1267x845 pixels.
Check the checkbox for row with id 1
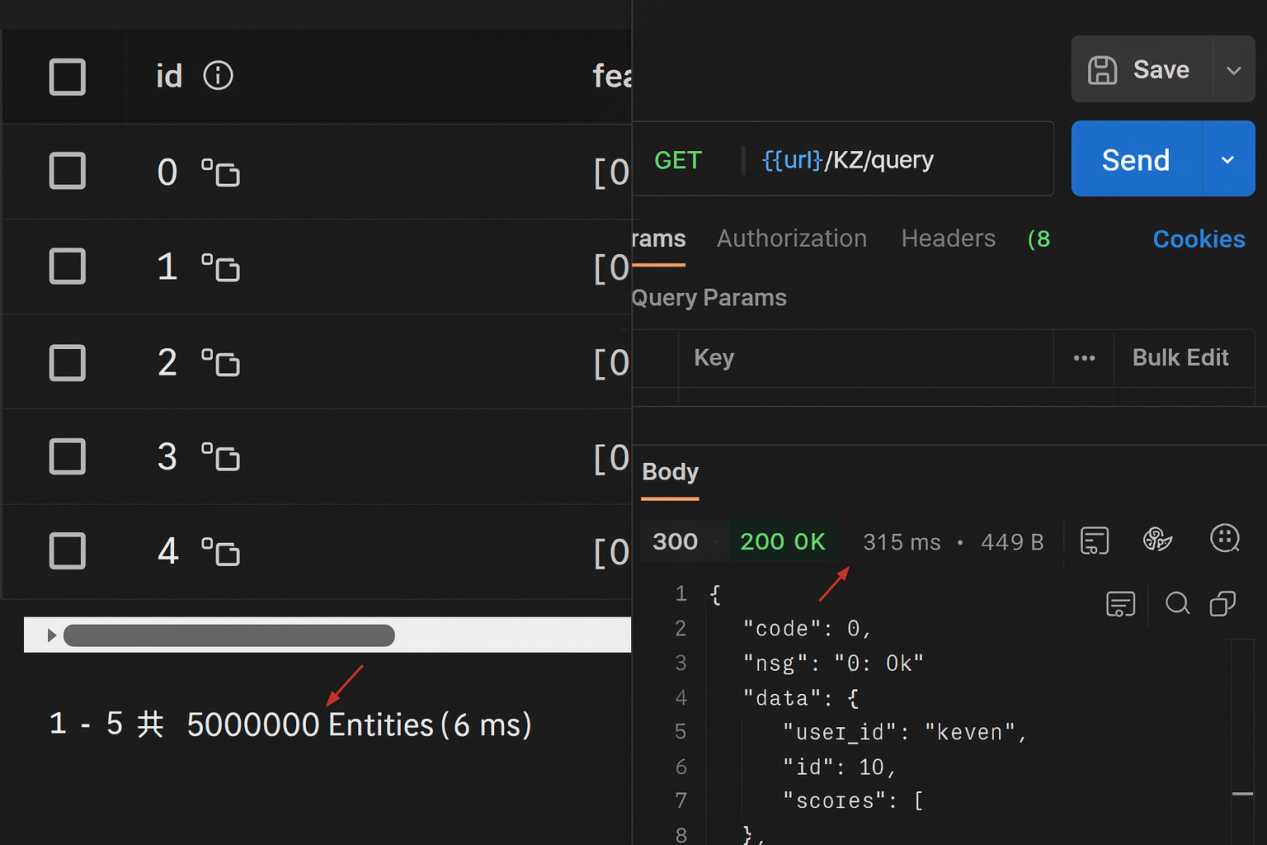[68, 267]
